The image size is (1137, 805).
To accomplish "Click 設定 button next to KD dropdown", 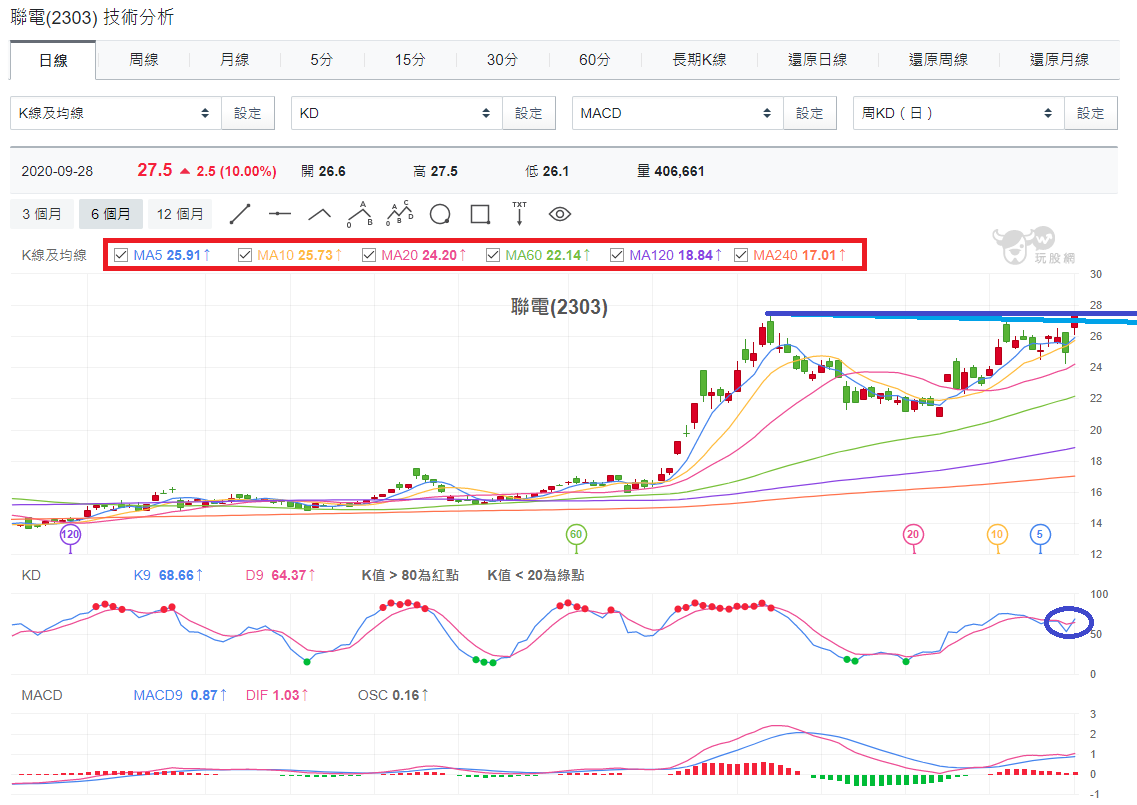I will (x=529, y=113).
